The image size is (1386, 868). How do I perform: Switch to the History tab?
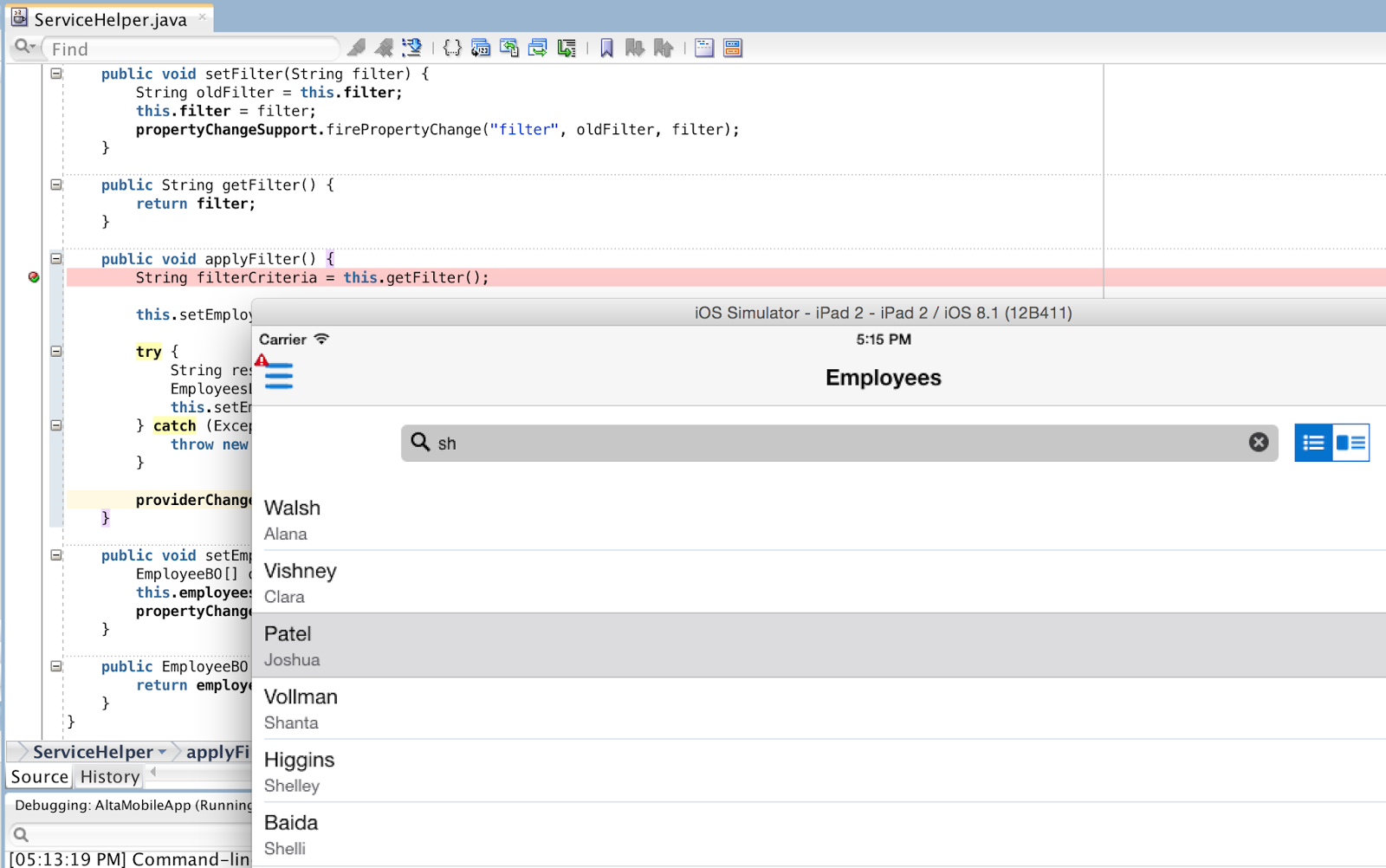[x=110, y=777]
